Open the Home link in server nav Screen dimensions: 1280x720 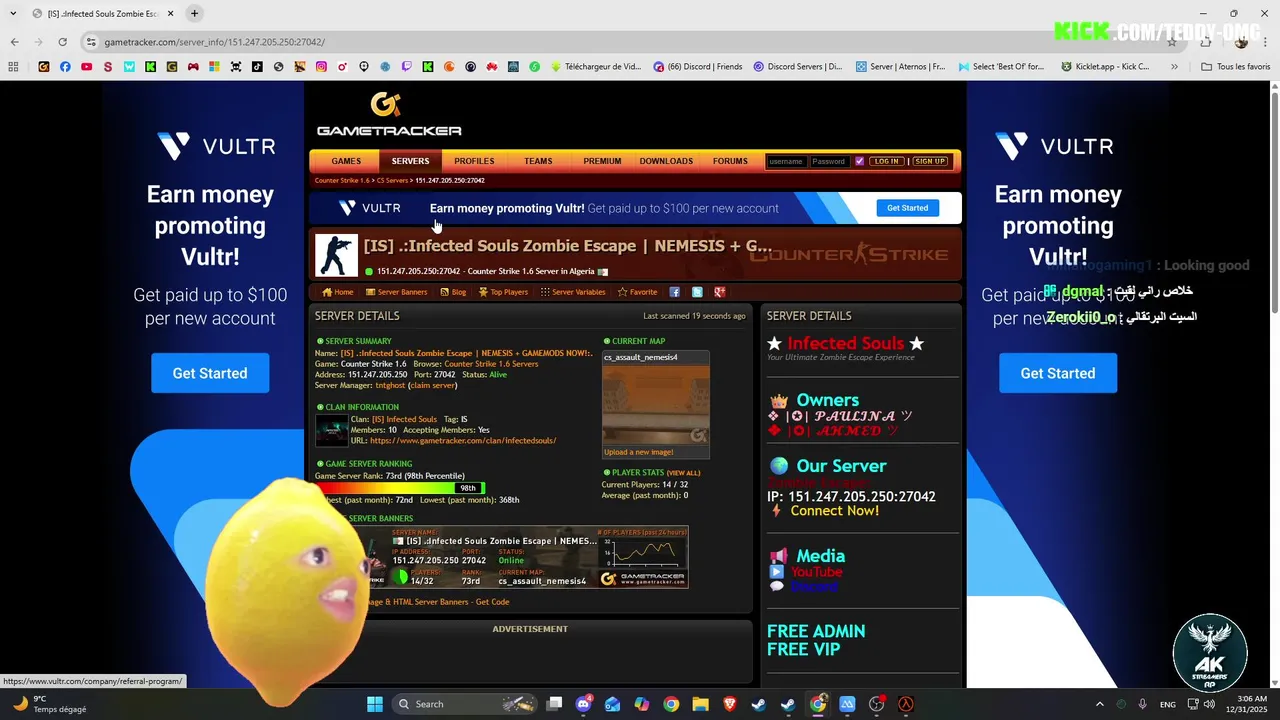pyautogui.click(x=338, y=292)
